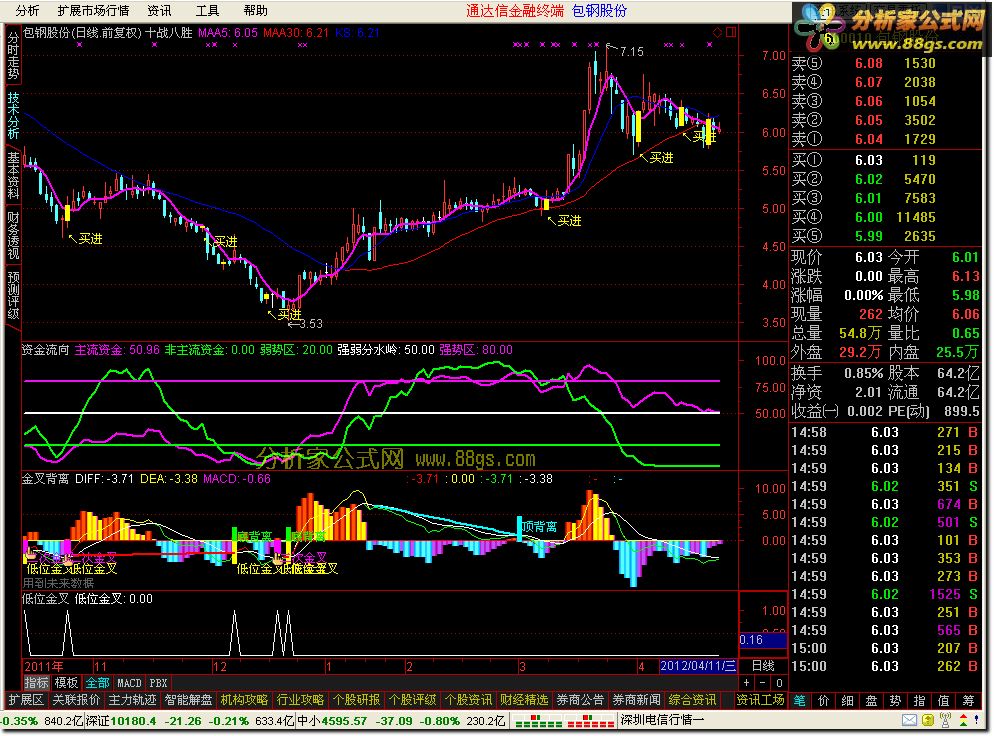
Task: Open the 资讯 menu
Action: tap(159, 11)
